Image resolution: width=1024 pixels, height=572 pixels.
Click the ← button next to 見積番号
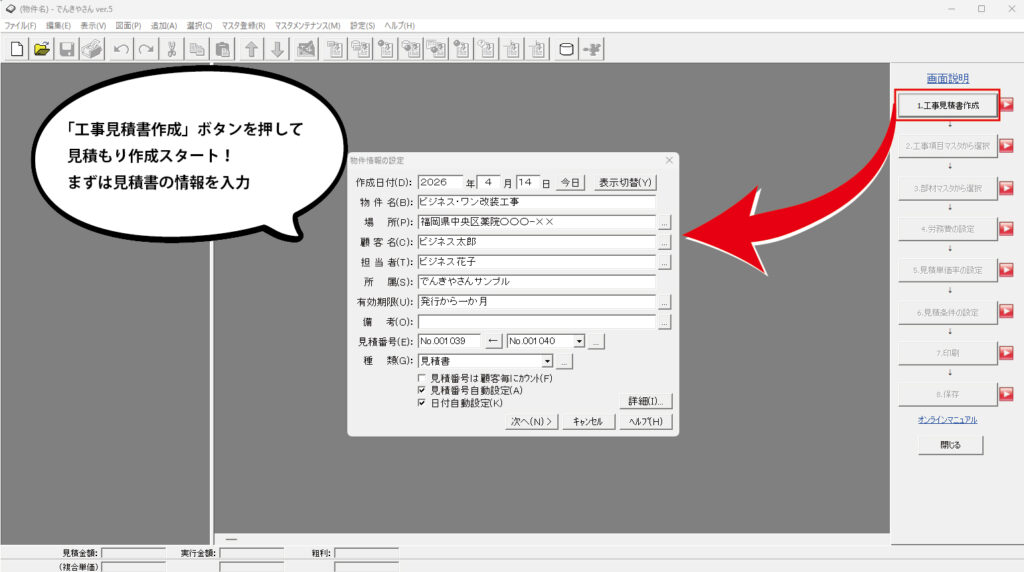pyautogui.click(x=493, y=342)
